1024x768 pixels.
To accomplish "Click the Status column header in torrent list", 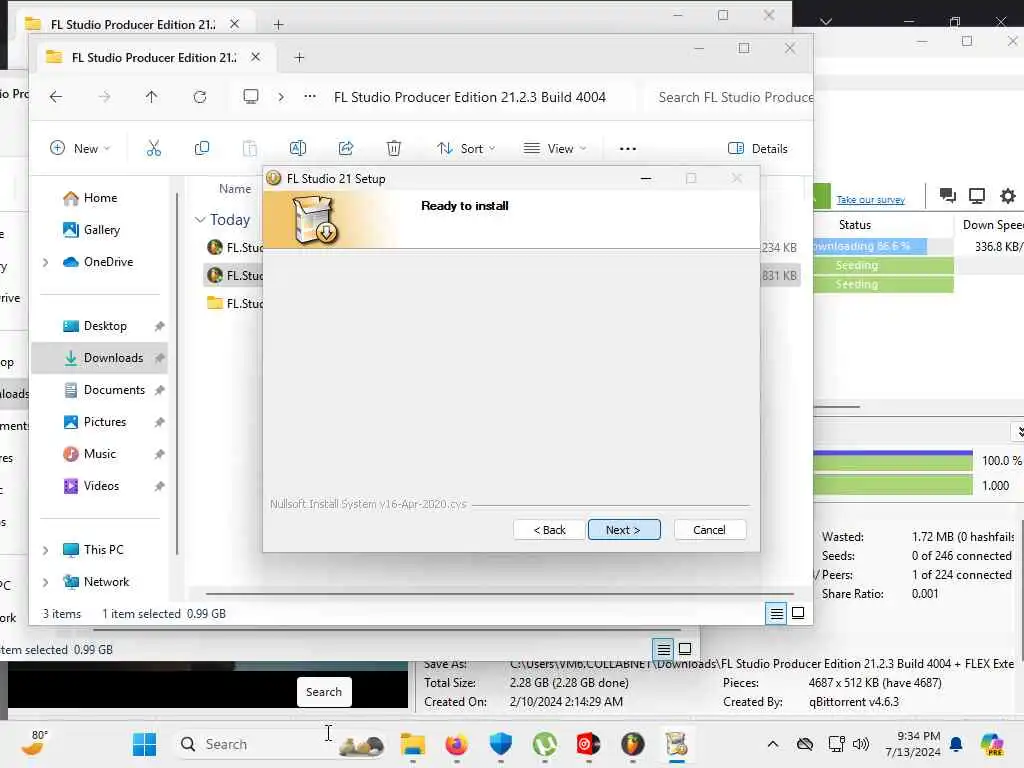I will [x=855, y=225].
